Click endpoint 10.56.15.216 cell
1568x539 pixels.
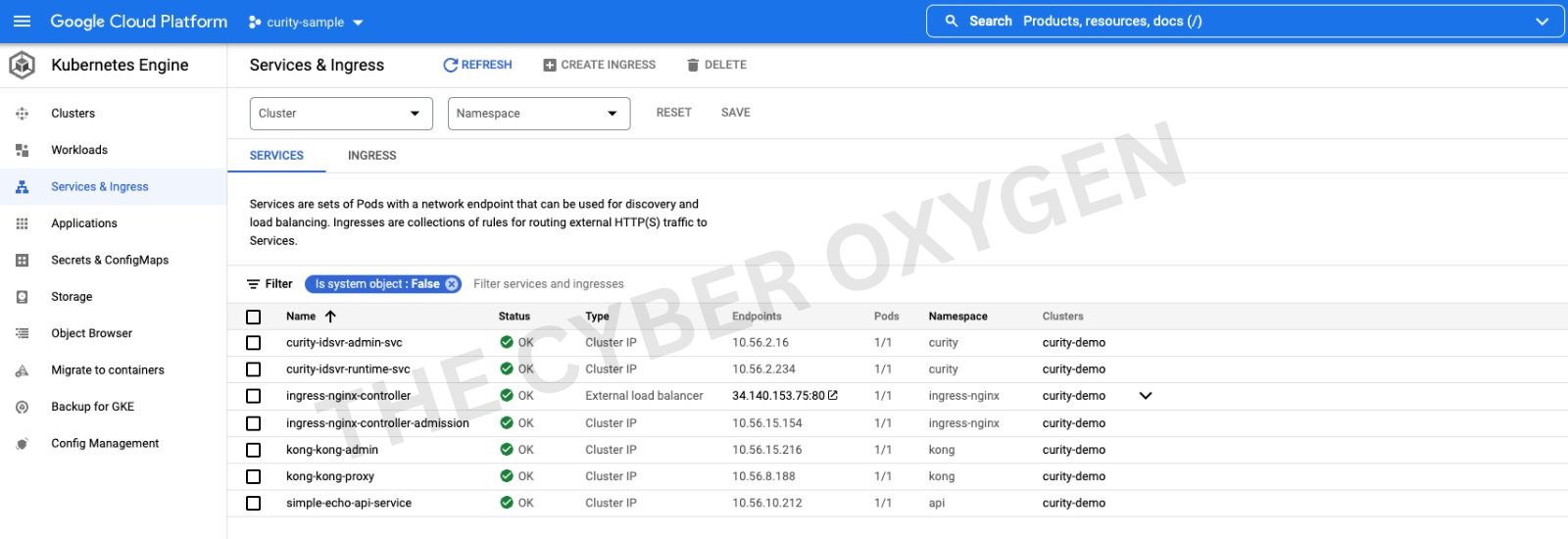767,450
